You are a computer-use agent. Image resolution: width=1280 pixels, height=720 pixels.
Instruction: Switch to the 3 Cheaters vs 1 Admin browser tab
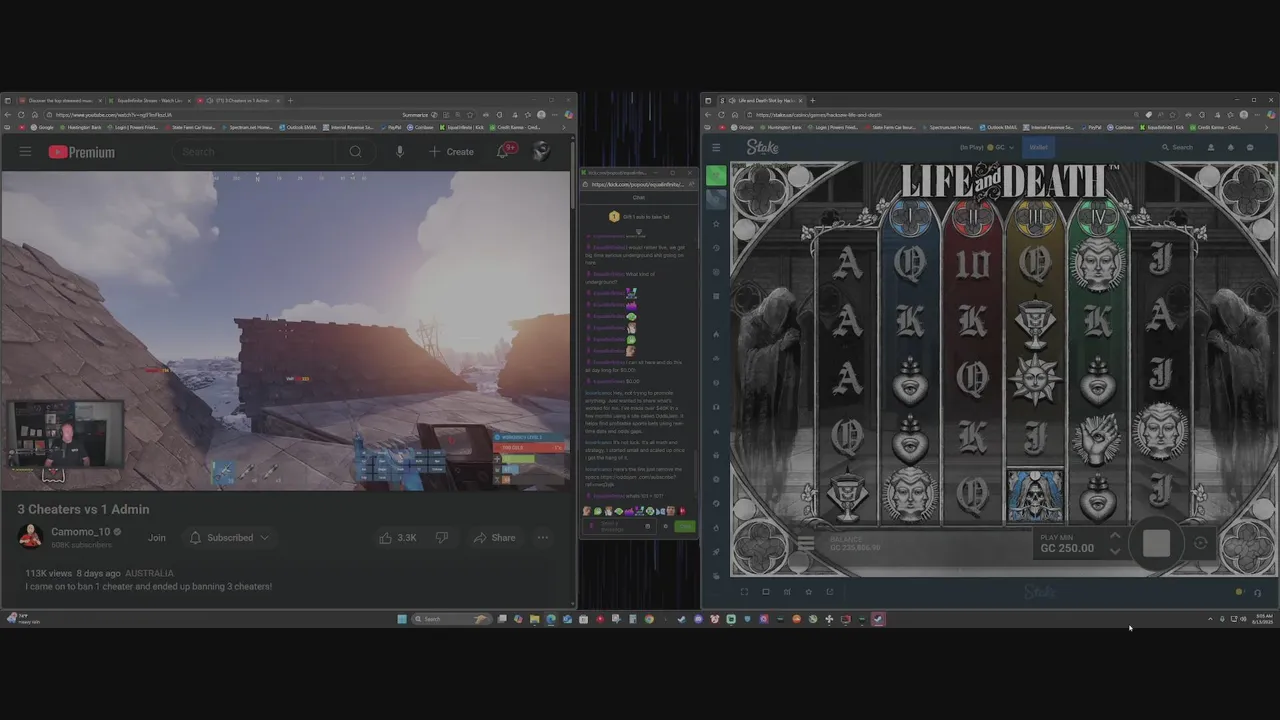[x=240, y=100]
